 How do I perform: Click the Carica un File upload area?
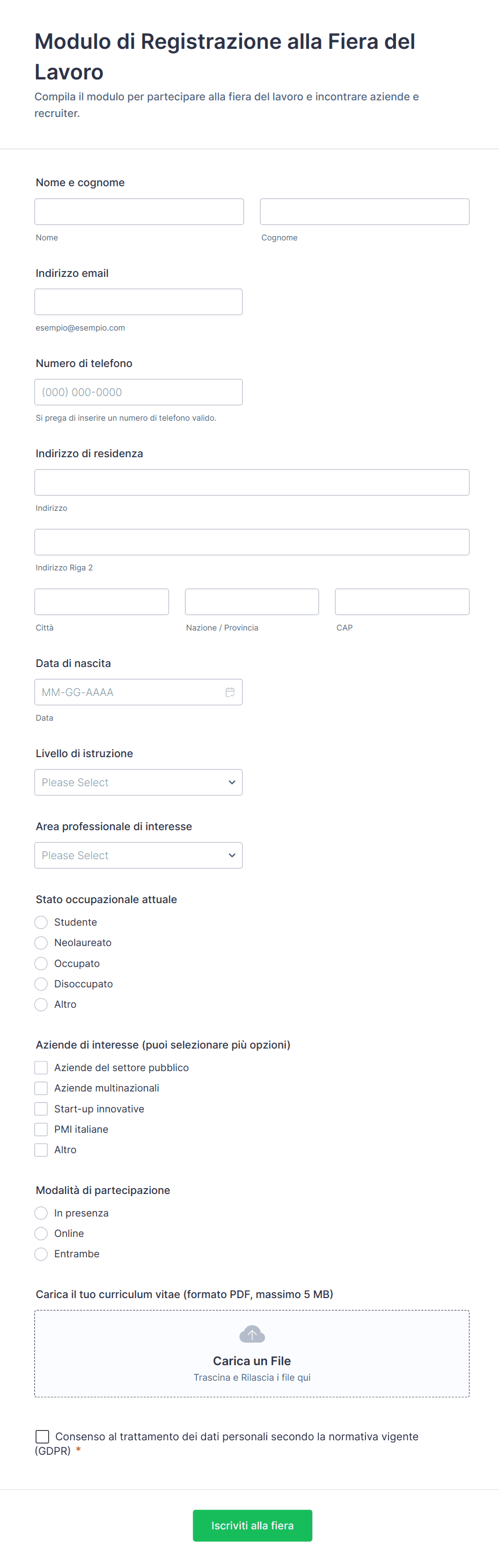coord(252,1361)
